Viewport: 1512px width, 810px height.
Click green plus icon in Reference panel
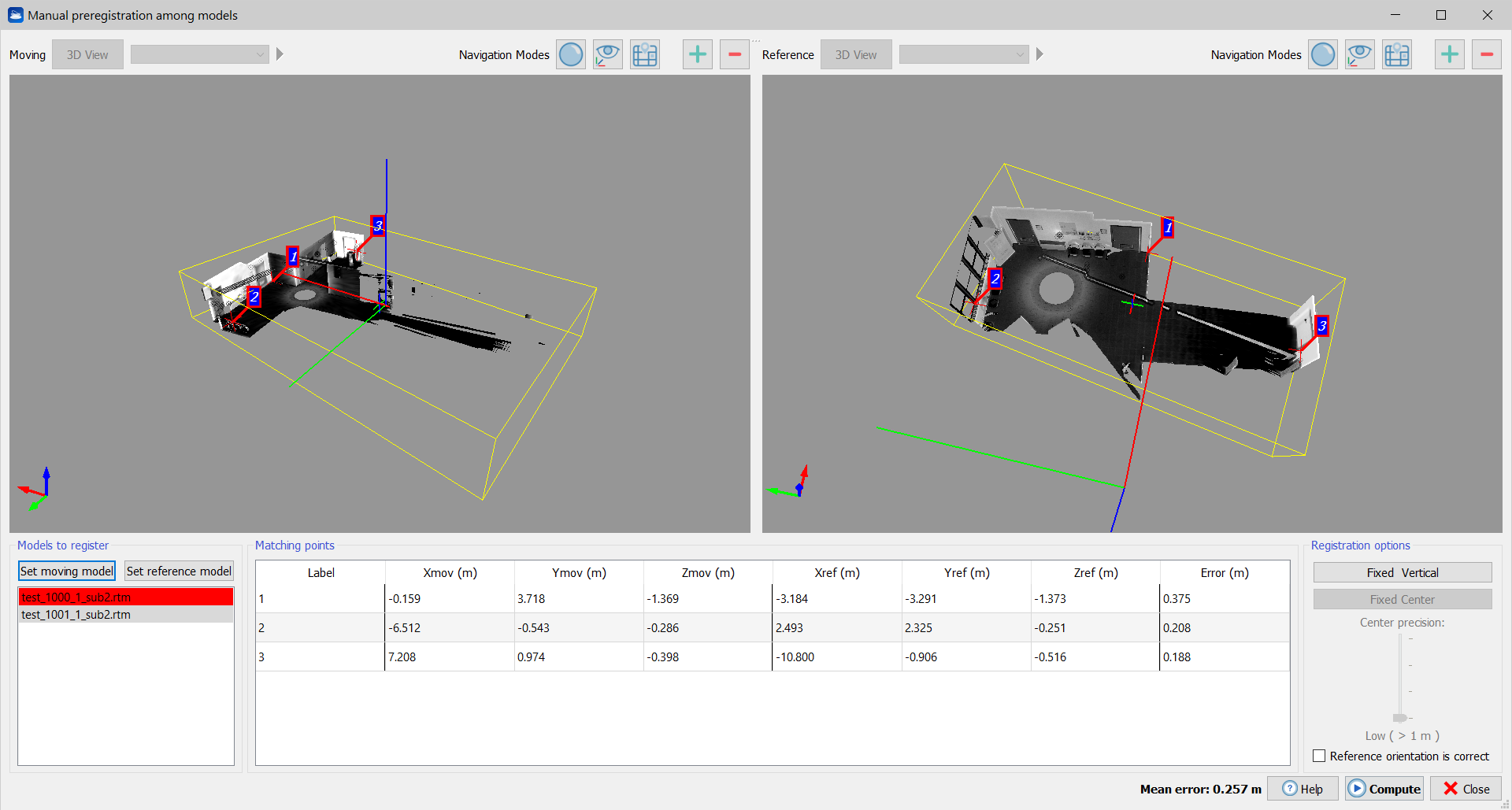(x=1449, y=55)
